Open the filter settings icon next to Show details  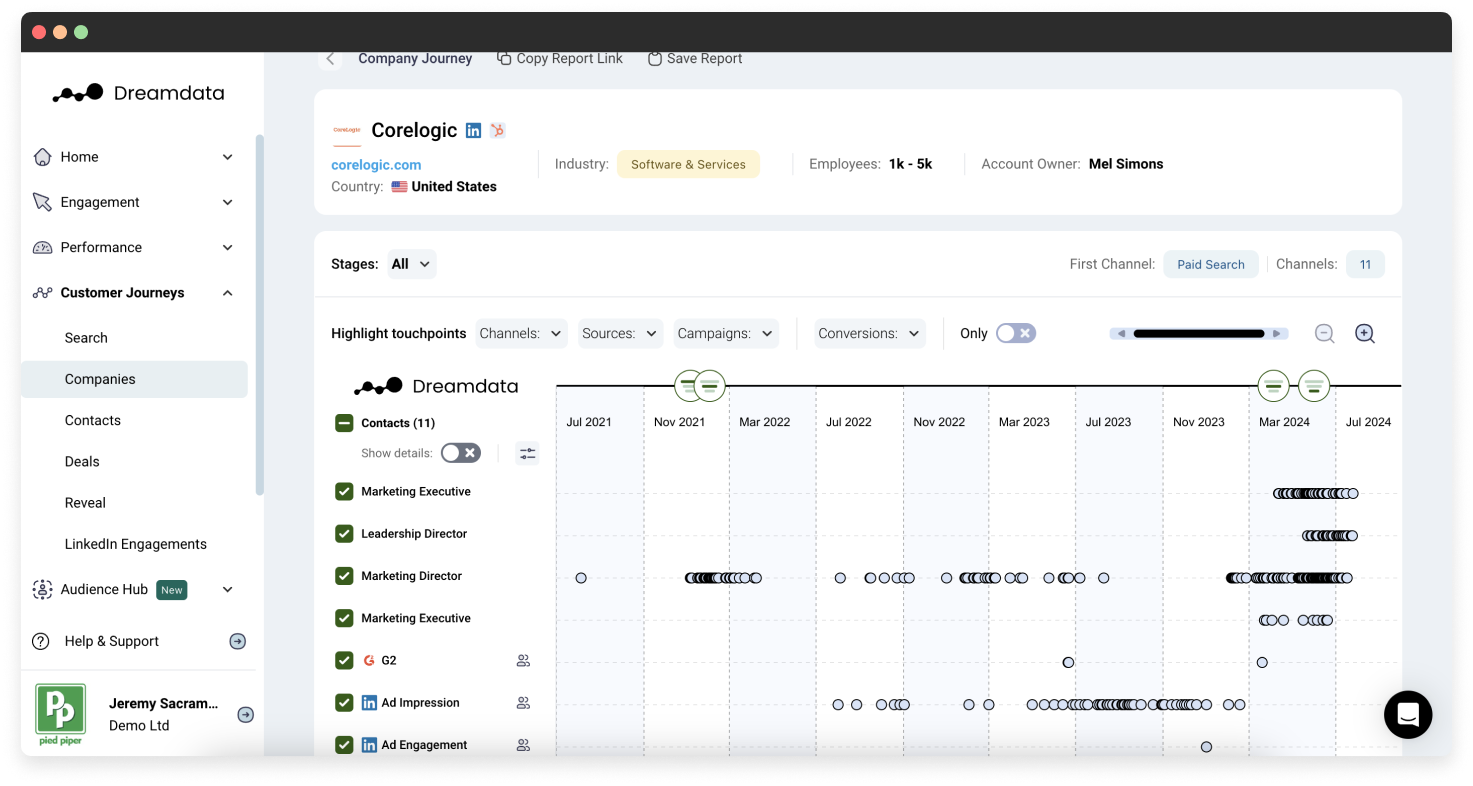[528, 453]
